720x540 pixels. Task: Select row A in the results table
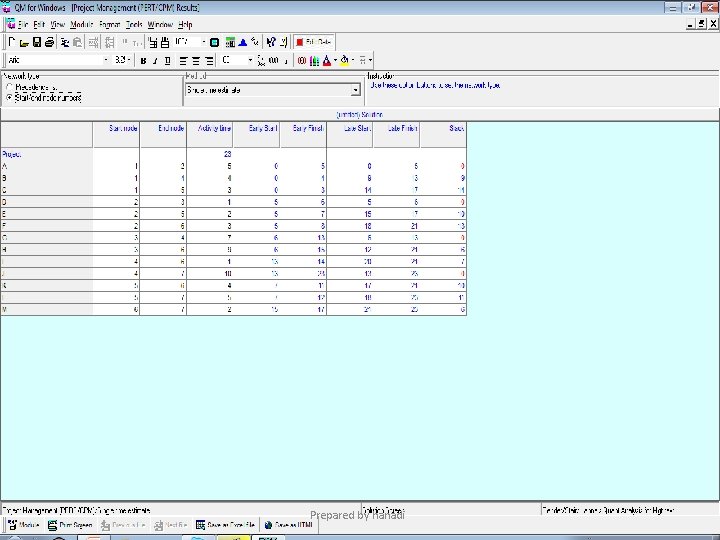pos(234,166)
